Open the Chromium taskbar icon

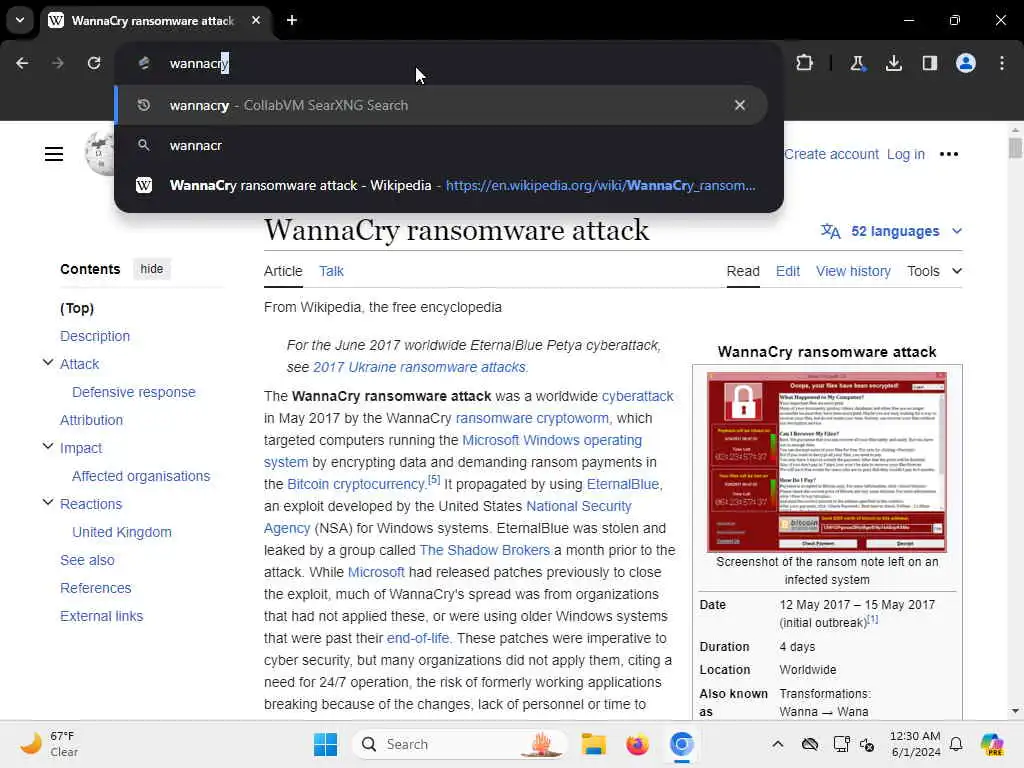[x=681, y=744]
